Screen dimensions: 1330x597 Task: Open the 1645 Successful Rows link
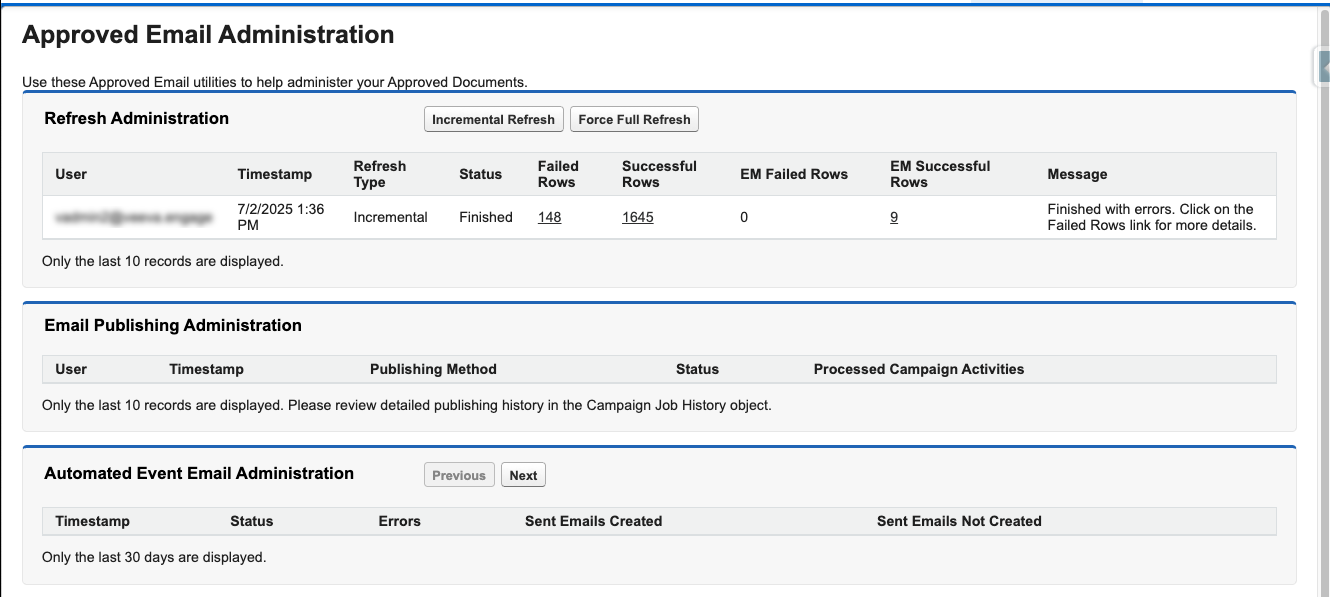coord(637,217)
